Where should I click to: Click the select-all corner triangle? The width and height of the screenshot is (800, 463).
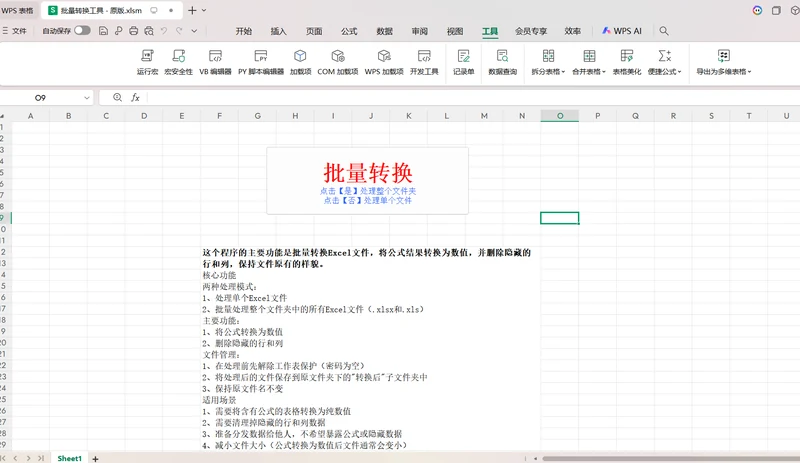click(3, 116)
